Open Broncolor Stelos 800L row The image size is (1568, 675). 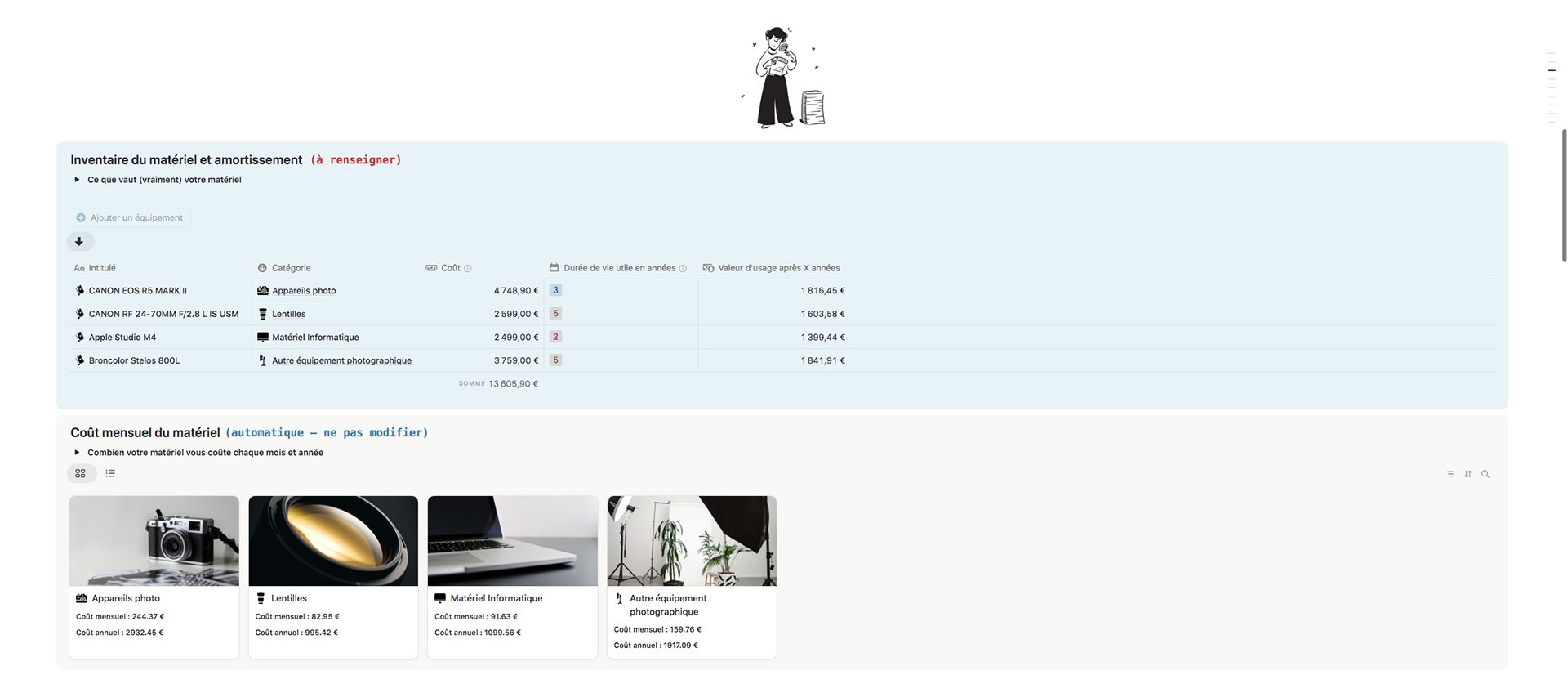(134, 360)
